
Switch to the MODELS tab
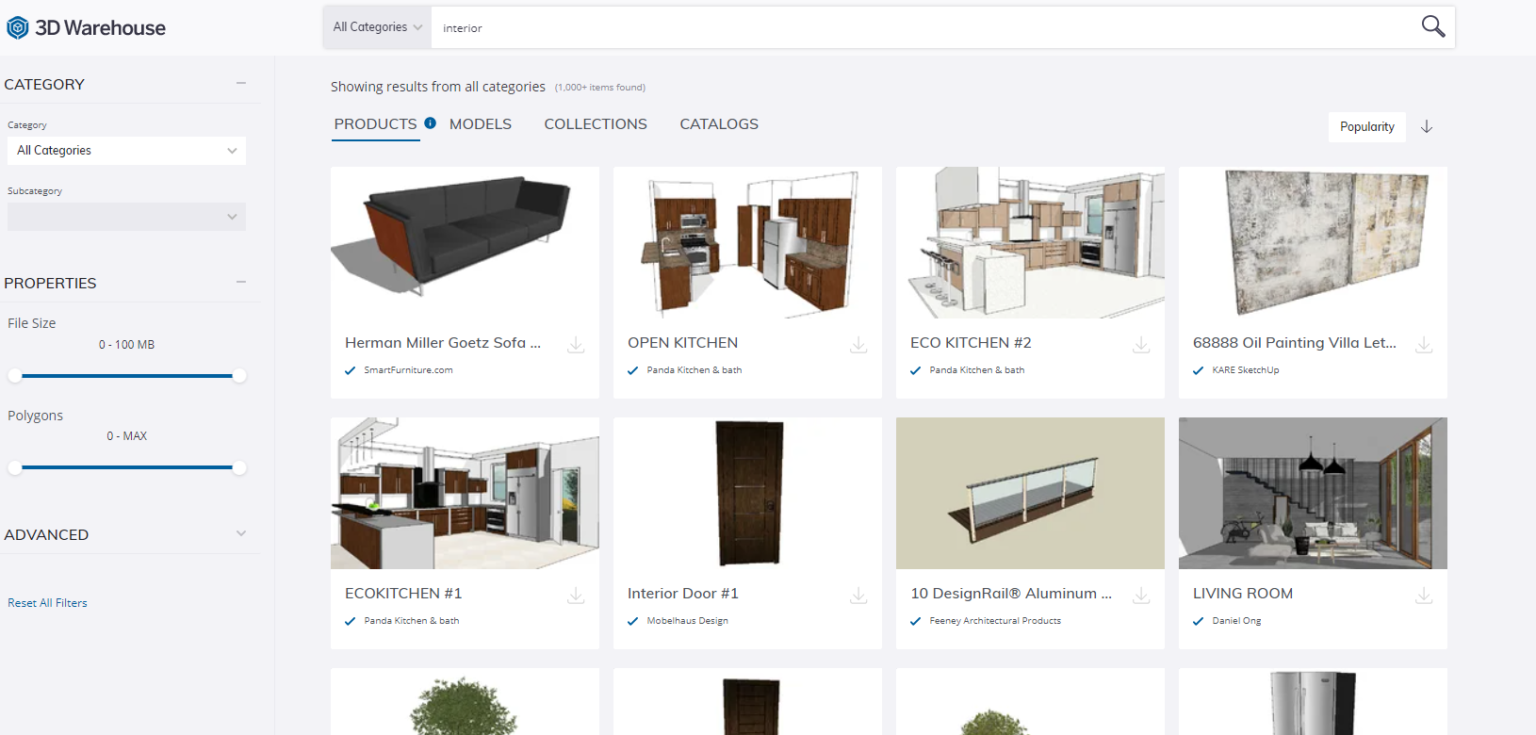pyautogui.click(x=480, y=124)
